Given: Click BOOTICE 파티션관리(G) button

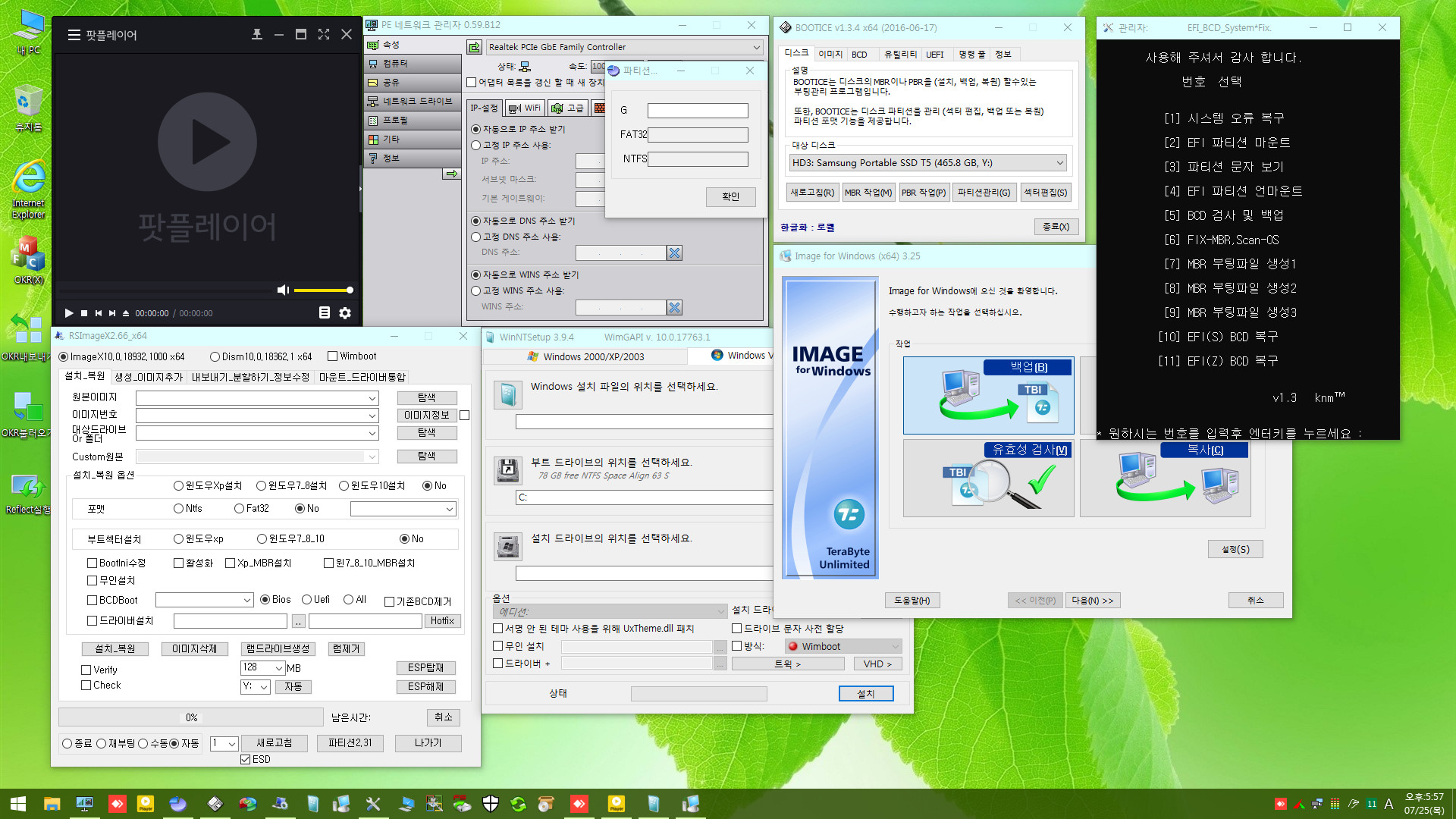Looking at the screenshot, I should coord(984,193).
